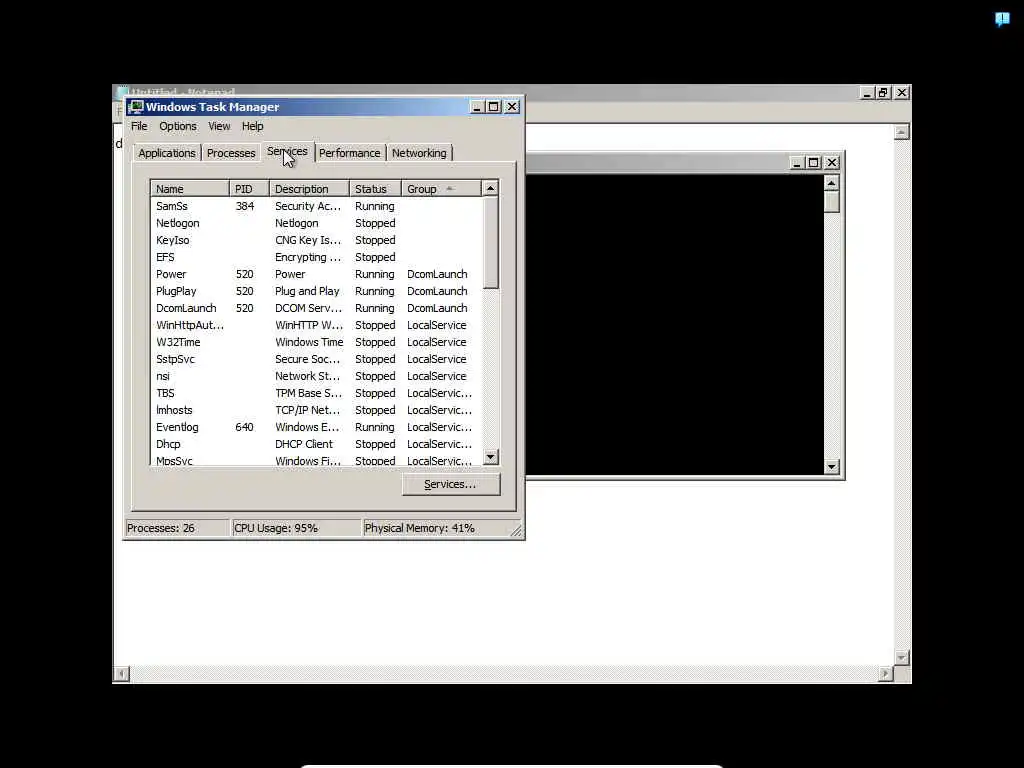Sort by Description column header
The image size is (1024, 768).
(309, 189)
